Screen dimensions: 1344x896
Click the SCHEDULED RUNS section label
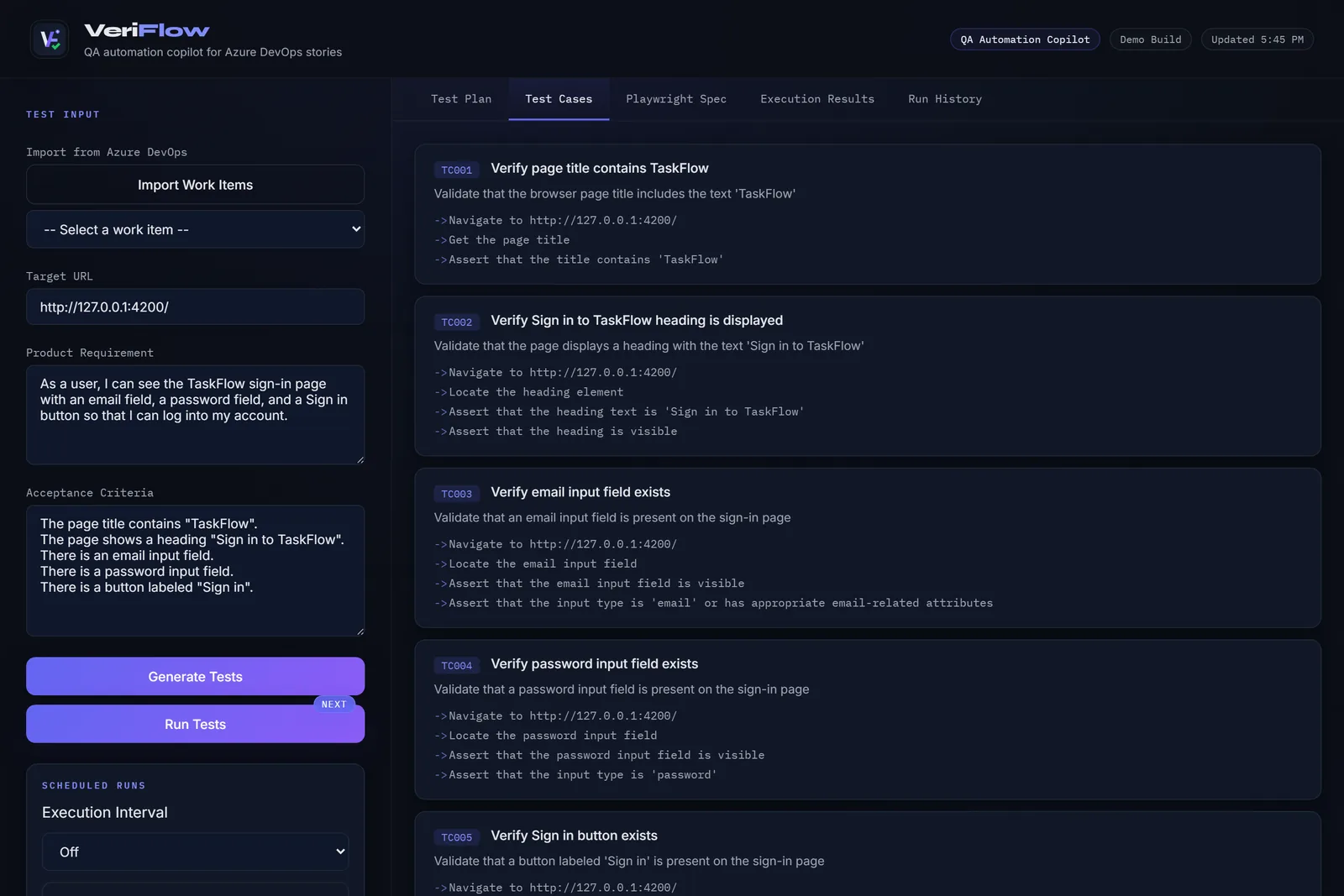94,786
